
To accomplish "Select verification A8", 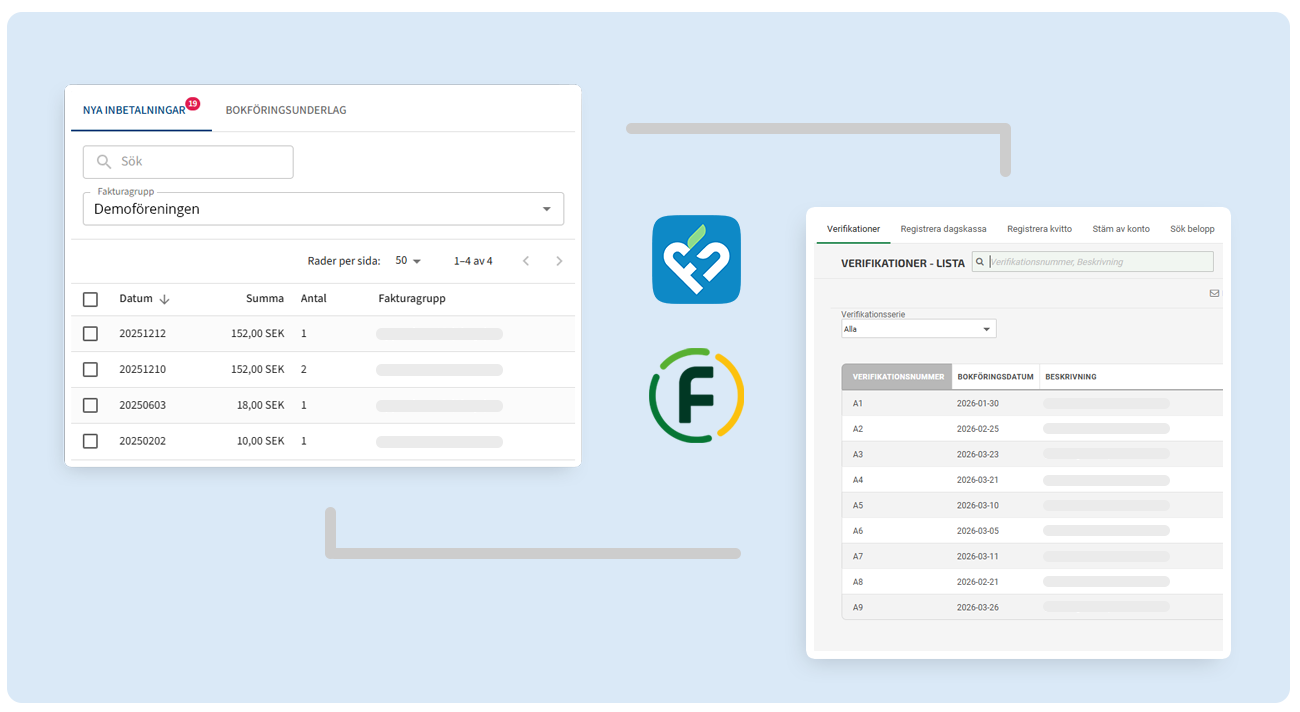I will point(858,582).
